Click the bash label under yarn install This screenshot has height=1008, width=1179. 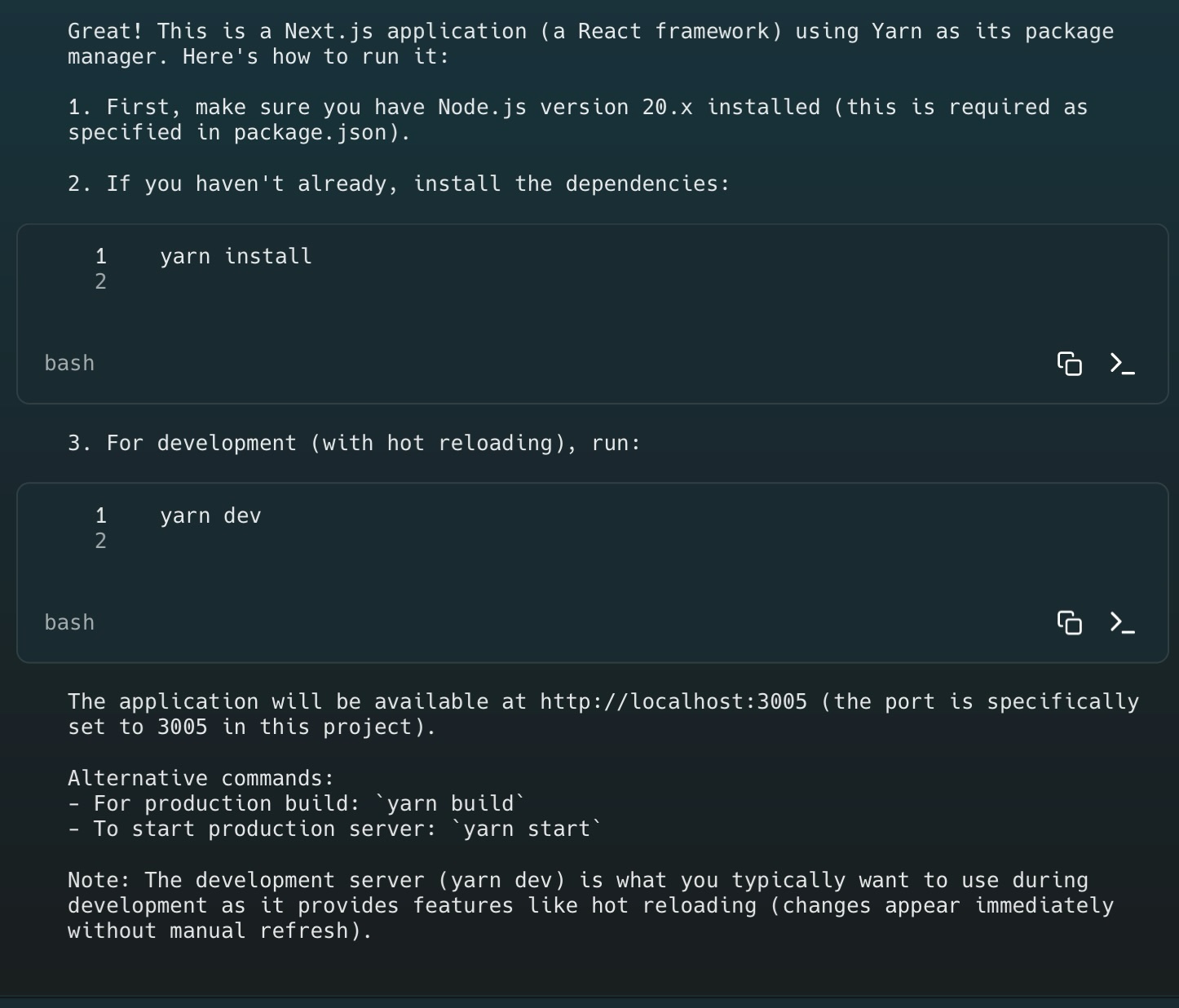click(x=69, y=364)
